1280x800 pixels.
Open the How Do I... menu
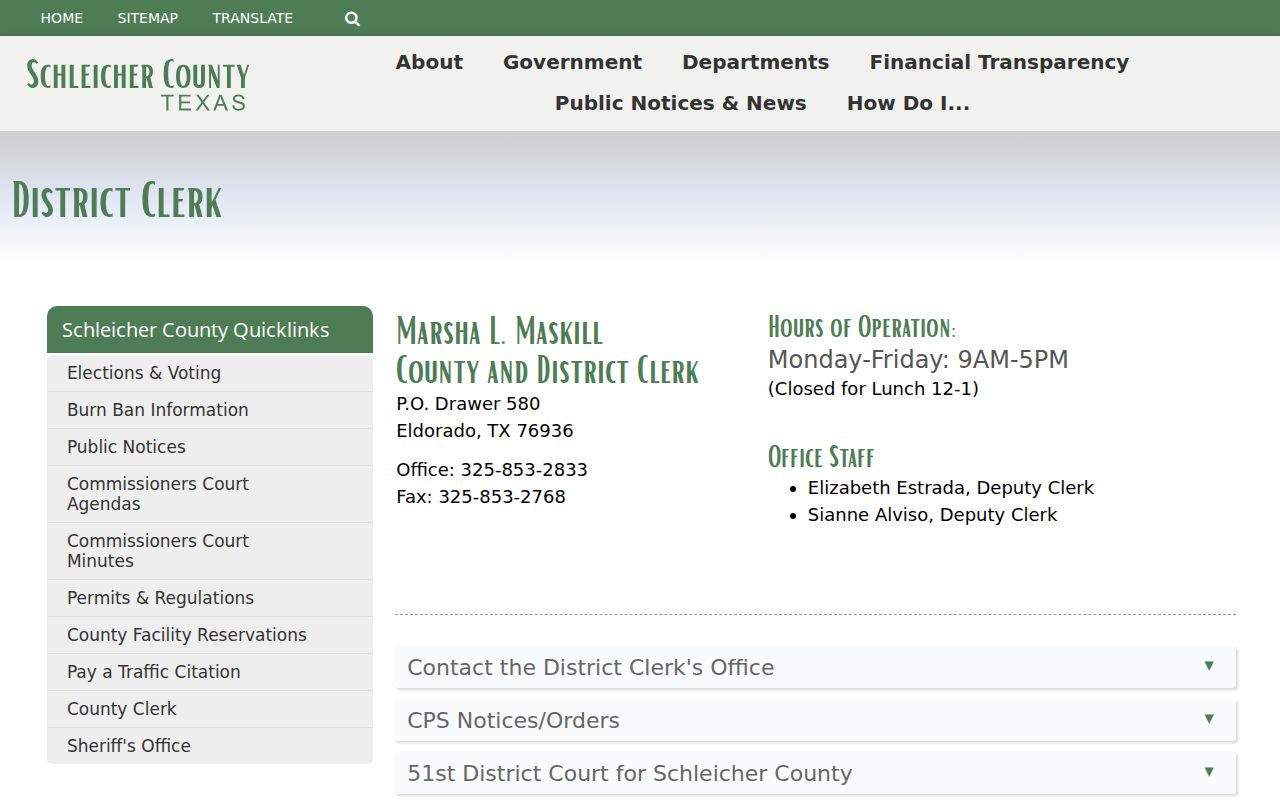pyautogui.click(x=908, y=103)
